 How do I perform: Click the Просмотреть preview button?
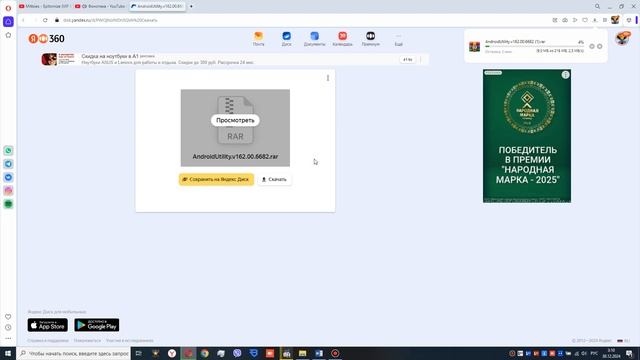click(235, 120)
